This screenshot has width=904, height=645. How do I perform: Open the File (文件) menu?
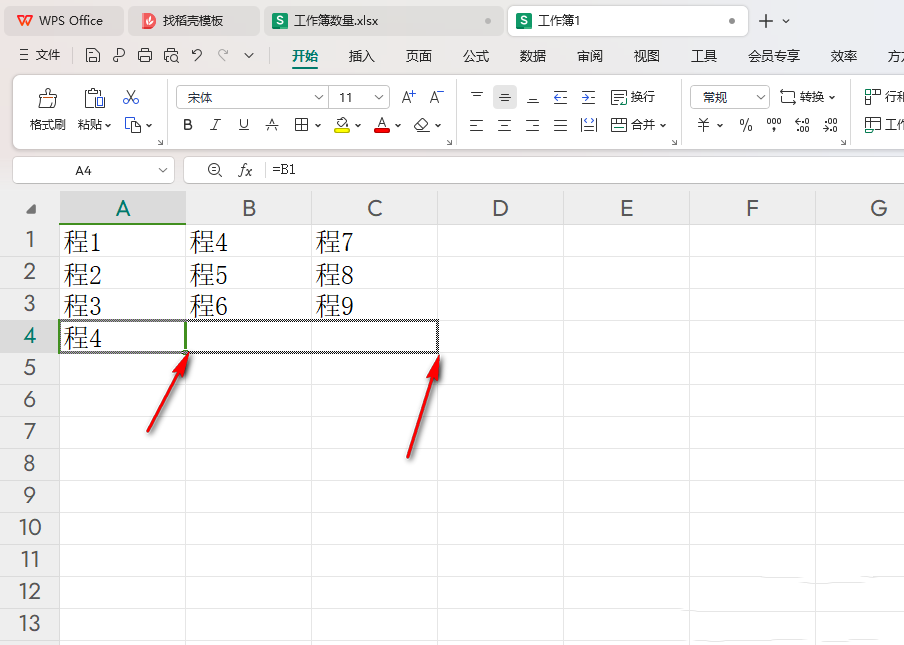40,55
